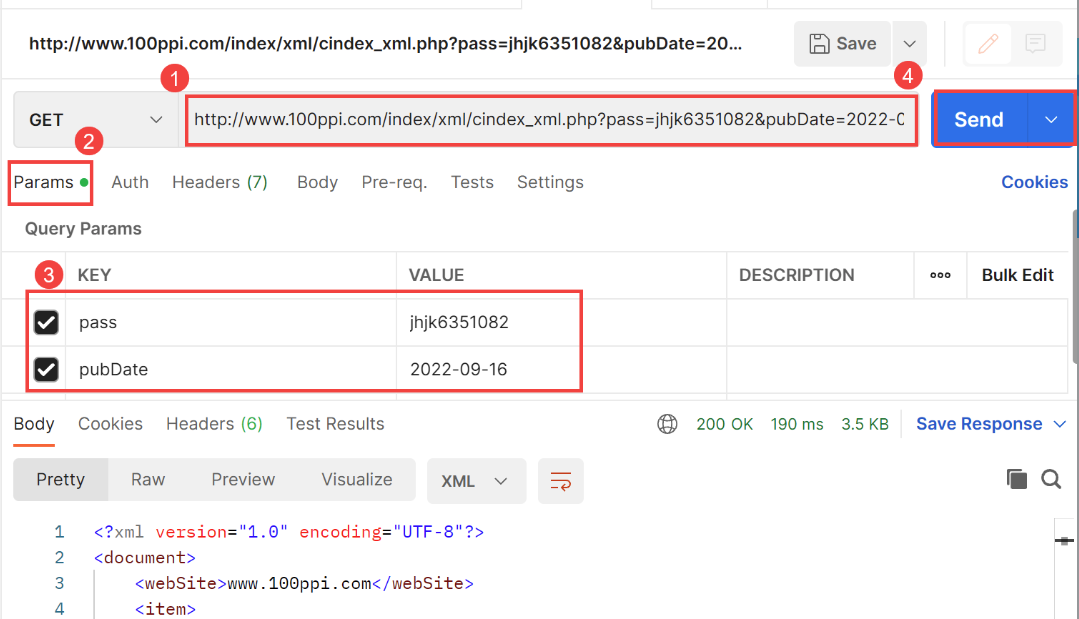Click the response scrollbar marker

coord(1064,541)
